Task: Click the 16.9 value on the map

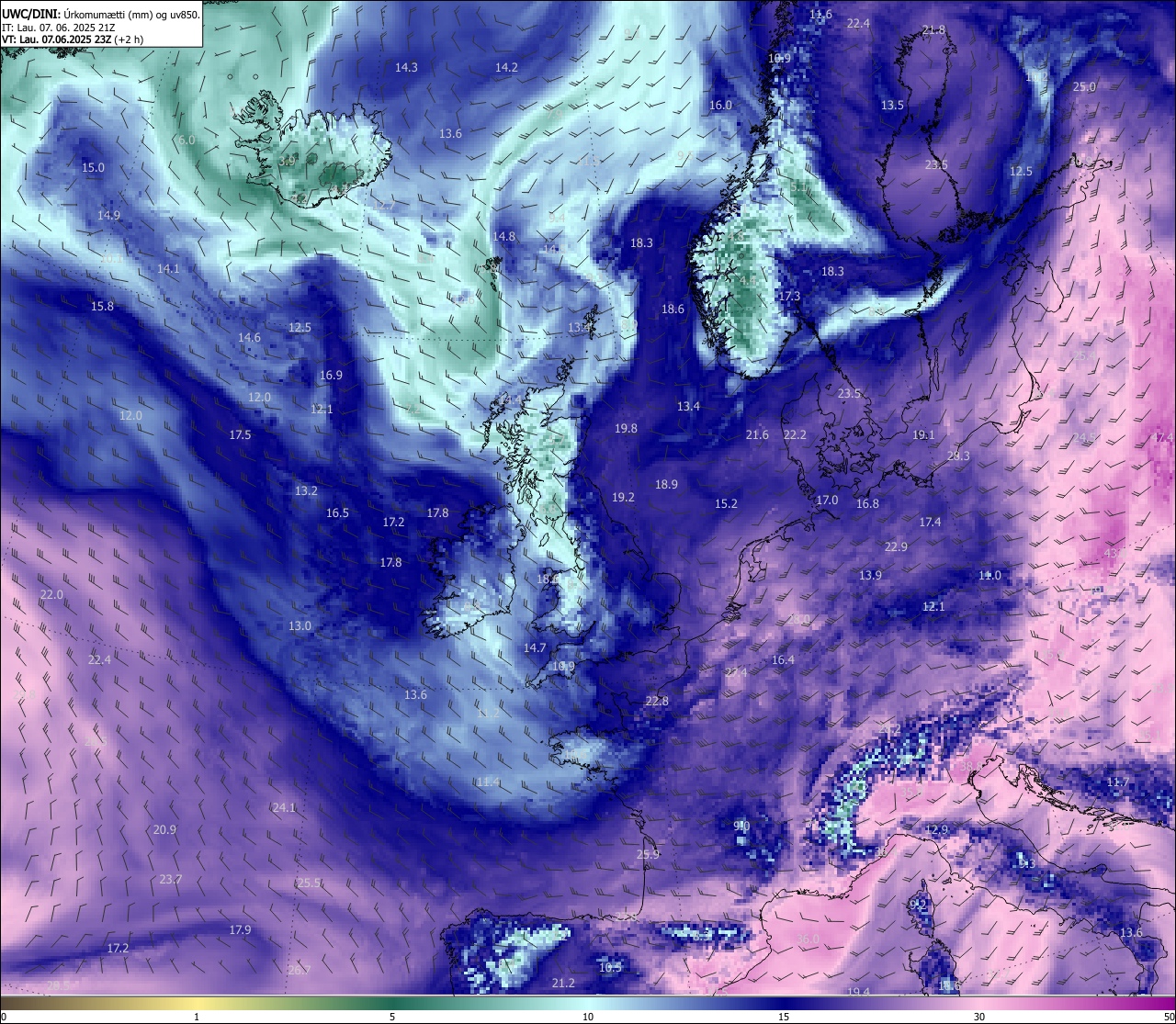Action: click(331, 375)
